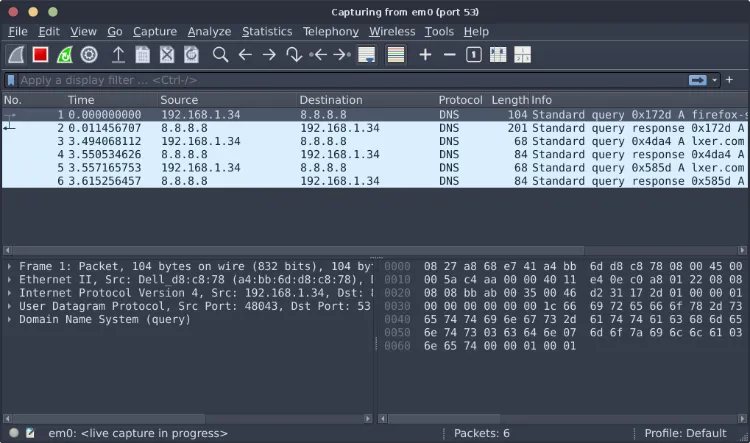Viewport: 750px width, 443px height.
Task: Sort by the No. column header
Action: (x=33, y=100)
